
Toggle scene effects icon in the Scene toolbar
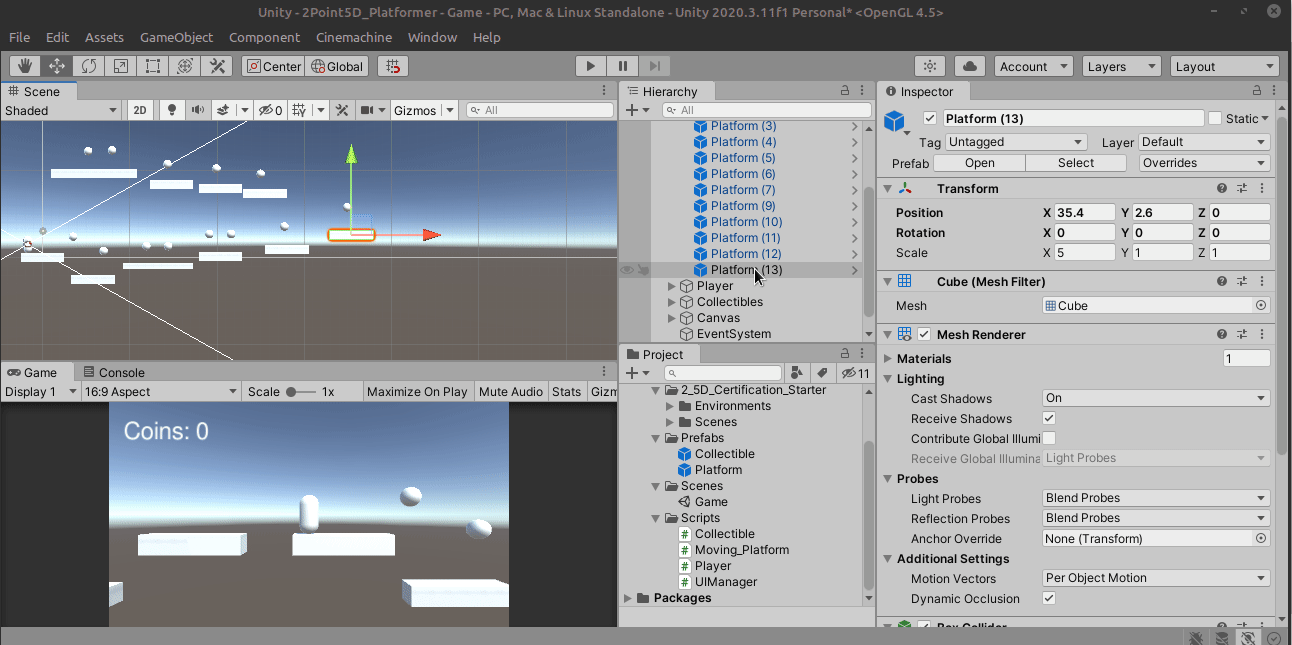click(223, 110)
